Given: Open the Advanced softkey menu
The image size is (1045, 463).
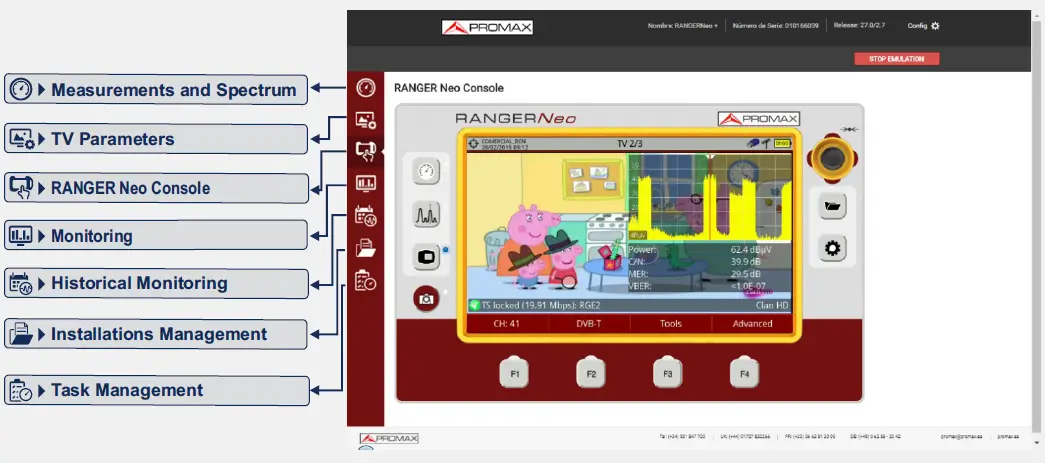Looking at the screenshot, I should [752, 324].
